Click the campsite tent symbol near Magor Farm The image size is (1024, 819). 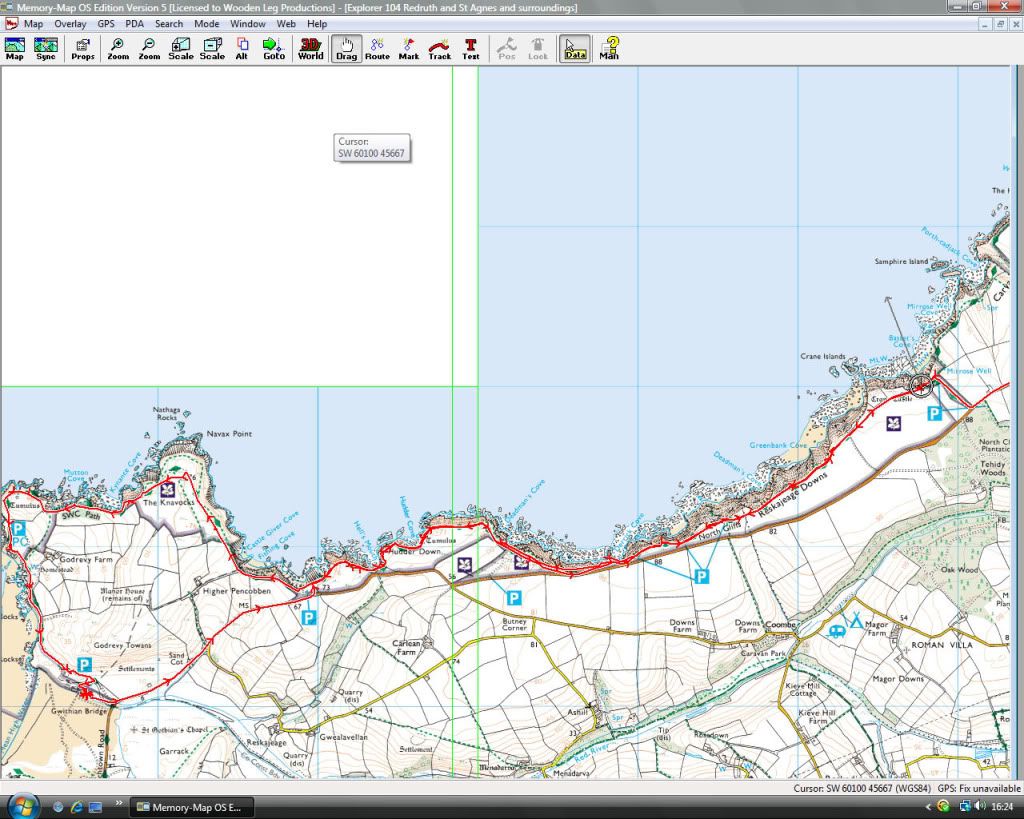(856, 620)
